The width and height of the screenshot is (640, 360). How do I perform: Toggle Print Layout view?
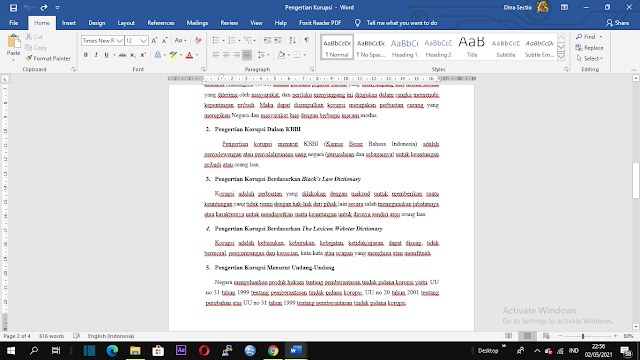point(527,336)
